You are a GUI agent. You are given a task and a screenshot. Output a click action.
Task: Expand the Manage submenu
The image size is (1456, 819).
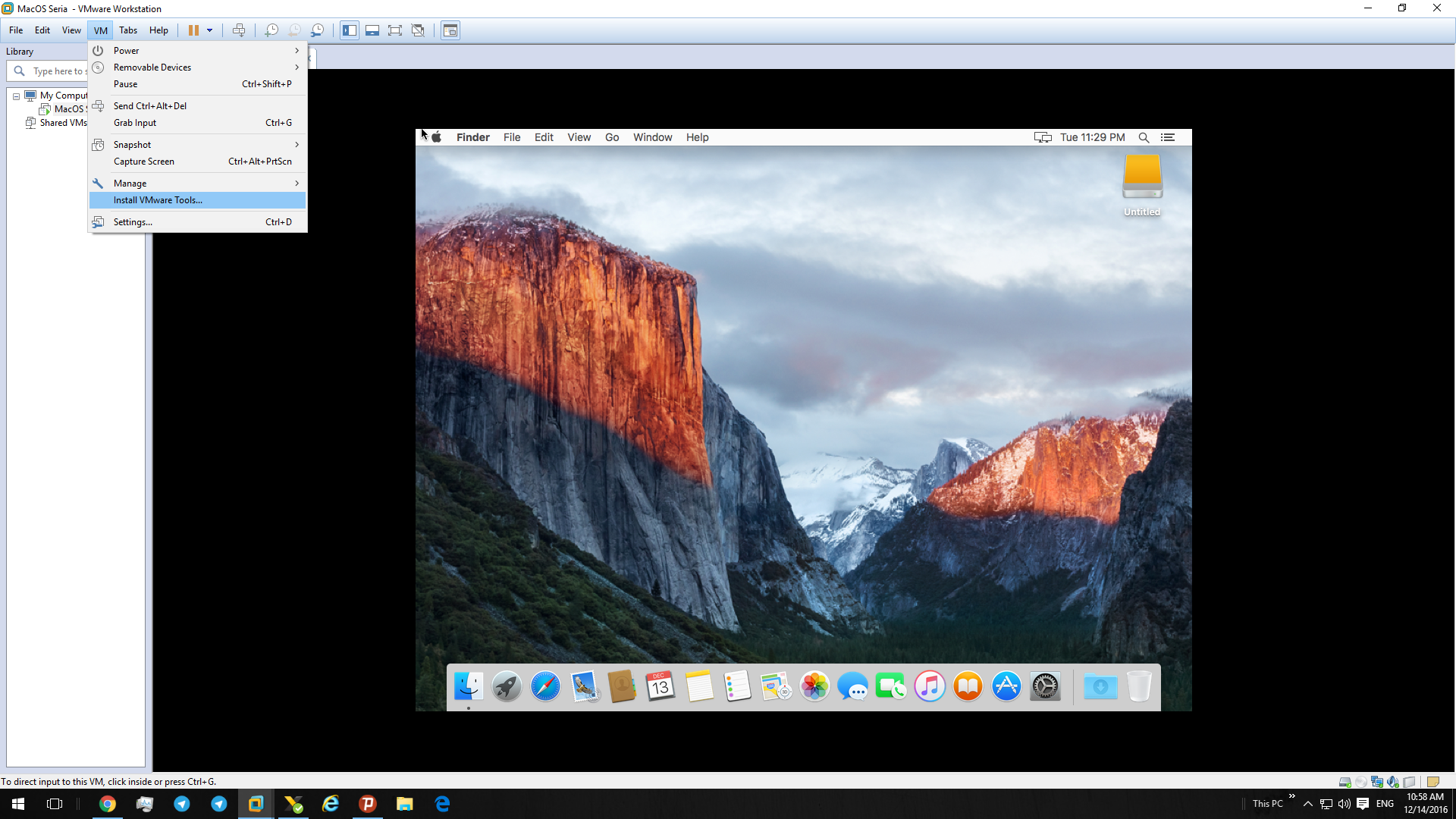197,184
